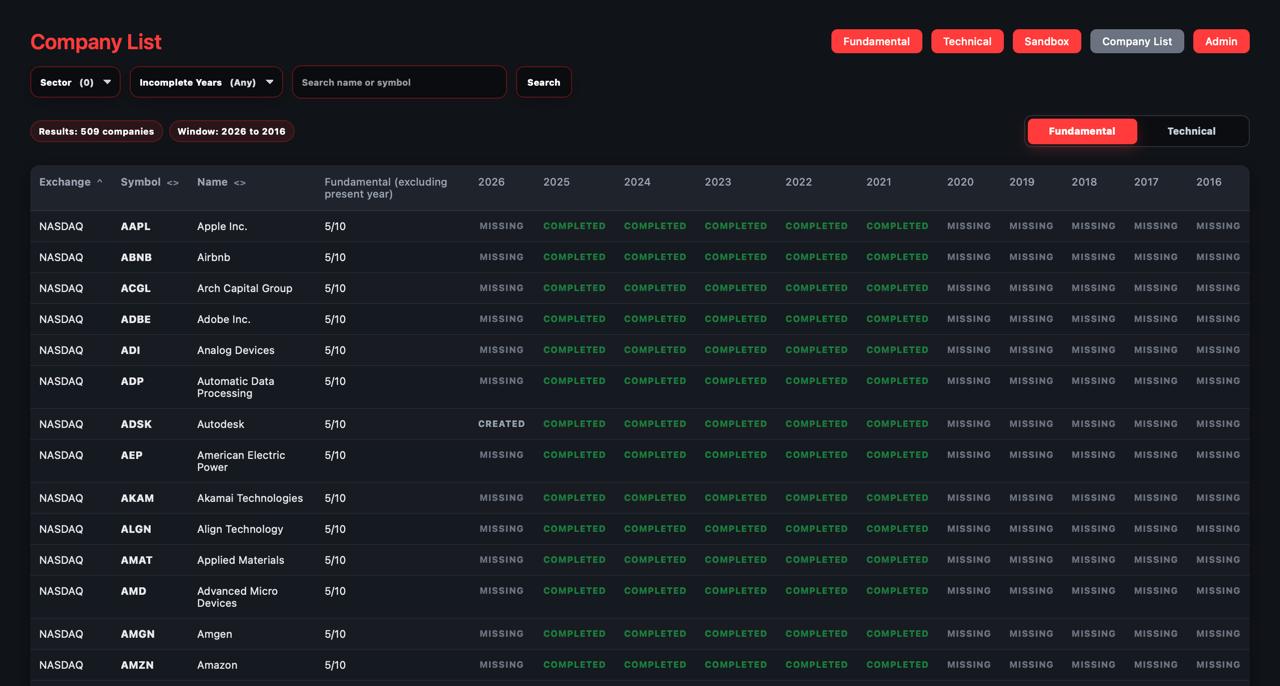The image size is (1280, 686).
Task: Open the Incomplete Years dropdown
Action: (206, 82)
